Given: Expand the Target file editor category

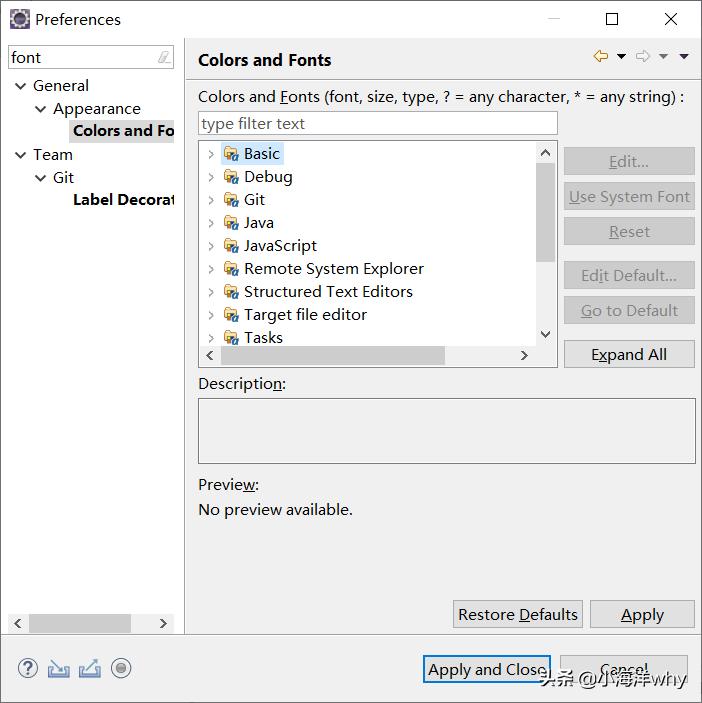Looking at the screenshot, I should click(x=211, y=315).
